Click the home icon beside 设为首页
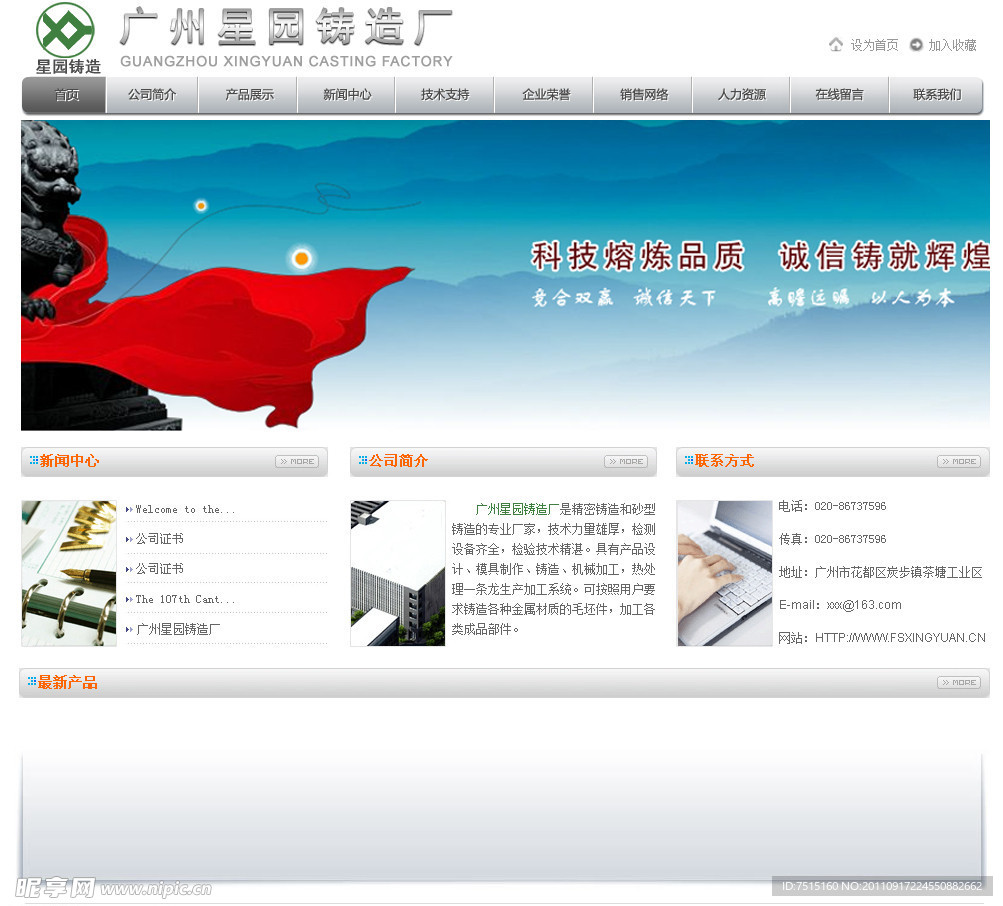1003x906 pixels. tap(836, 45)
